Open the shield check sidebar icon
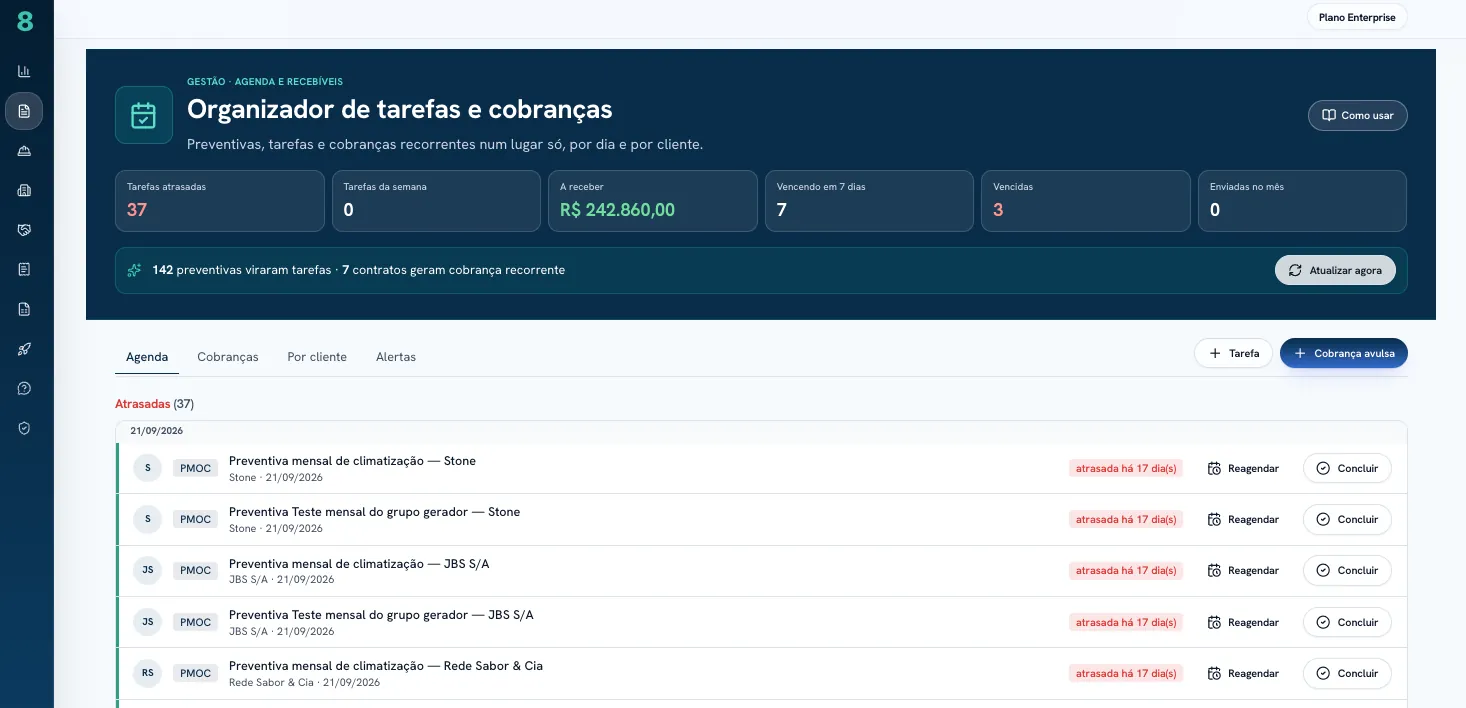This screenshot has width=1466, height=708. tap(24, 428)
